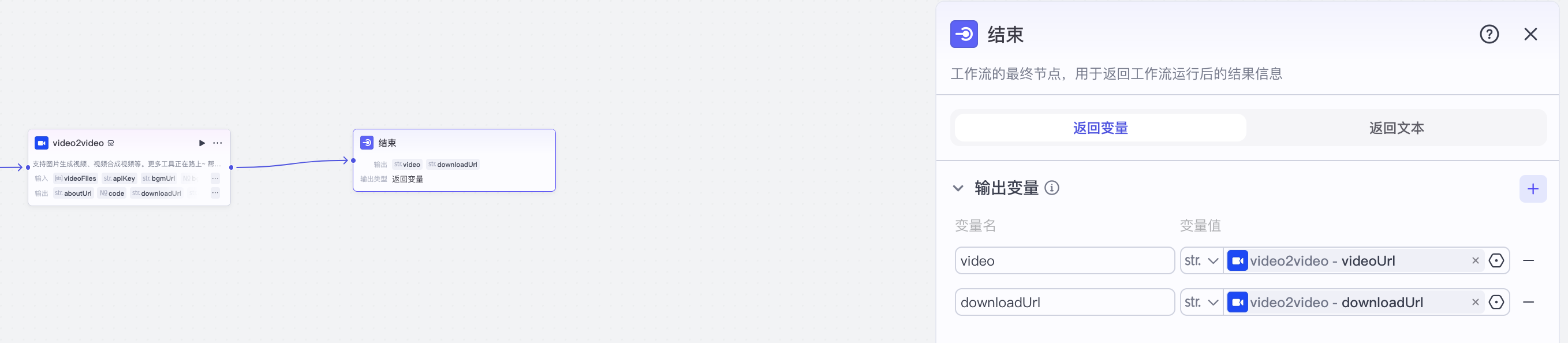Click the video variable name field
Screen dimensions: 1568x343
[x=1064, y=261]
